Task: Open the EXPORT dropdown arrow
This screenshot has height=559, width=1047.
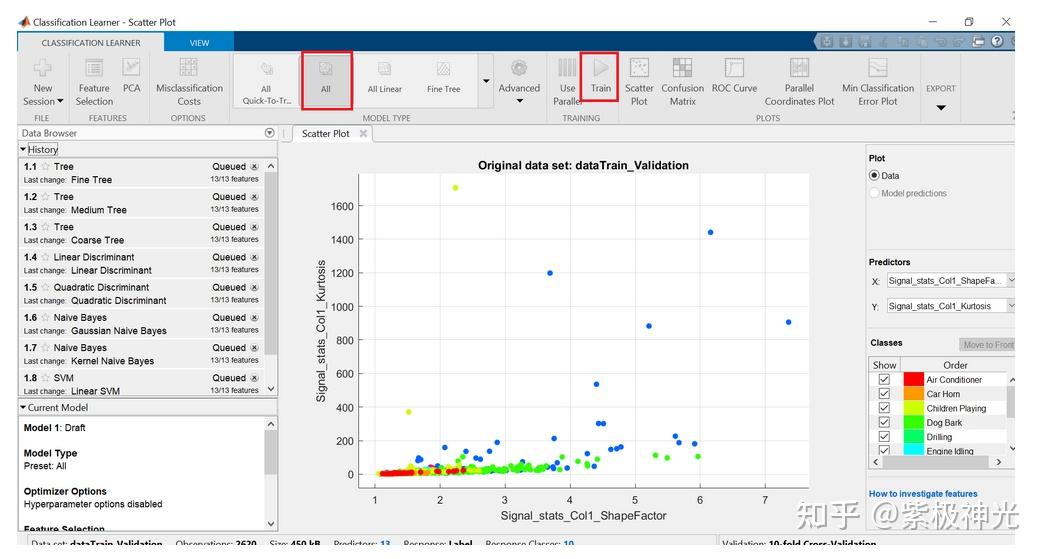Action: (x=940, y=108)
